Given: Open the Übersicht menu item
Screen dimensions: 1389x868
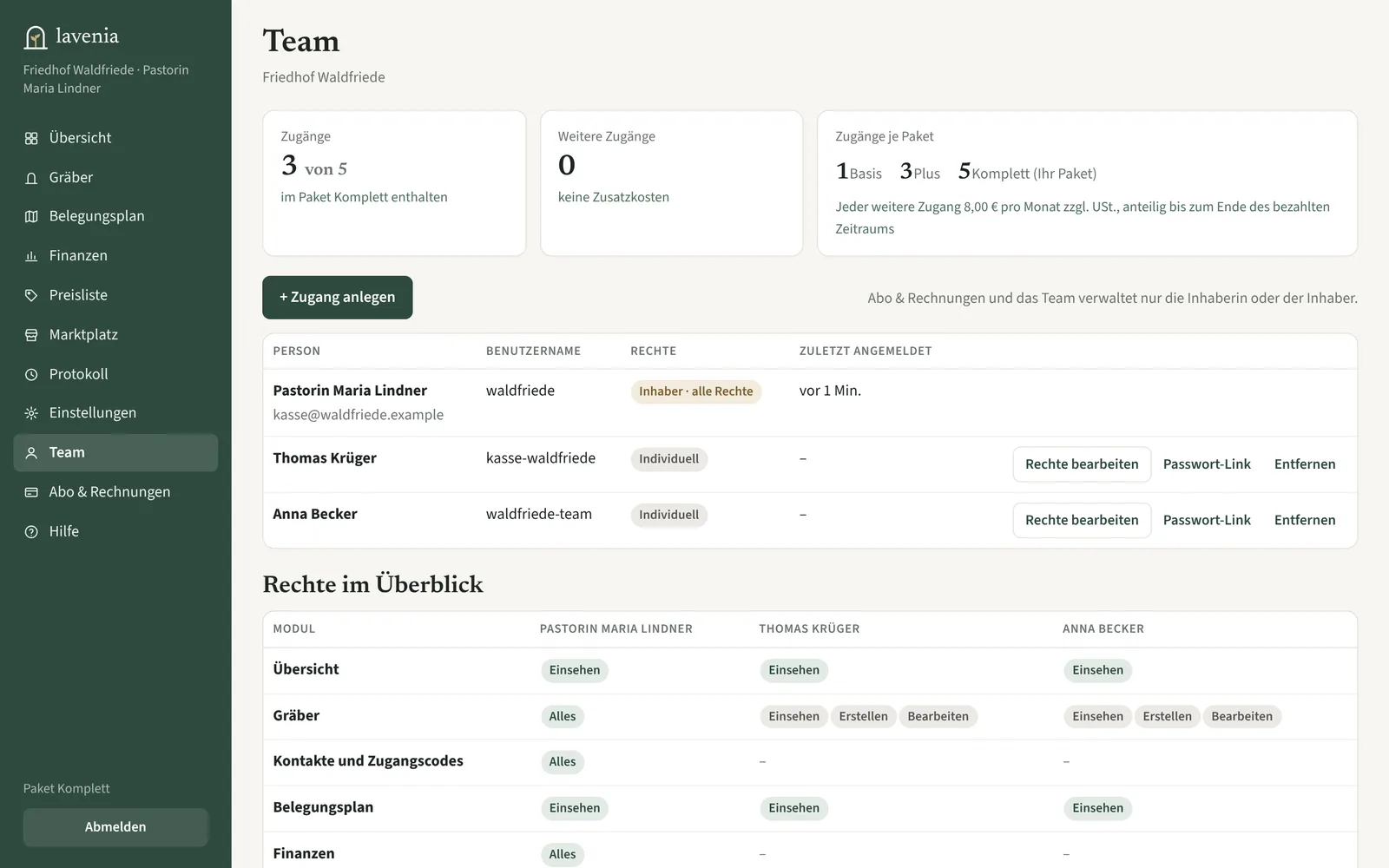Looking at the screenshot, I should [115, 138].
